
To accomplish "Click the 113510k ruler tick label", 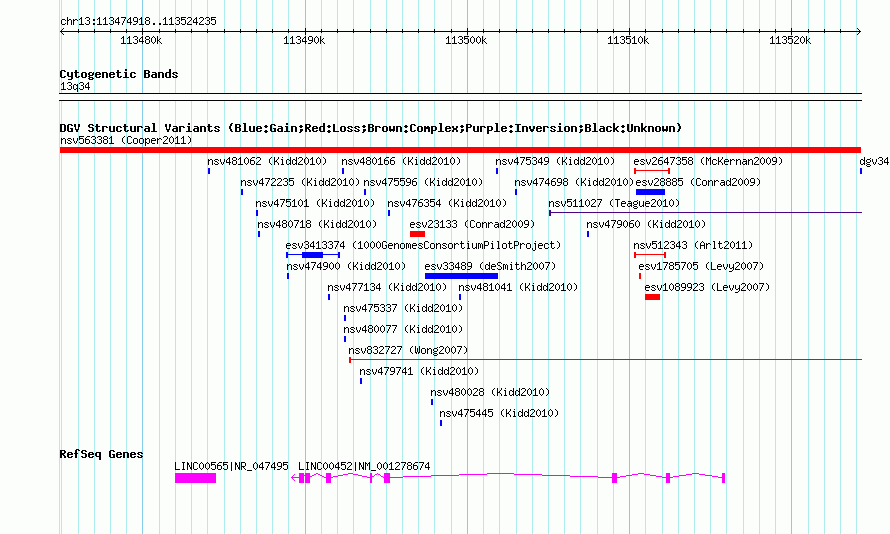I will 628,41.
